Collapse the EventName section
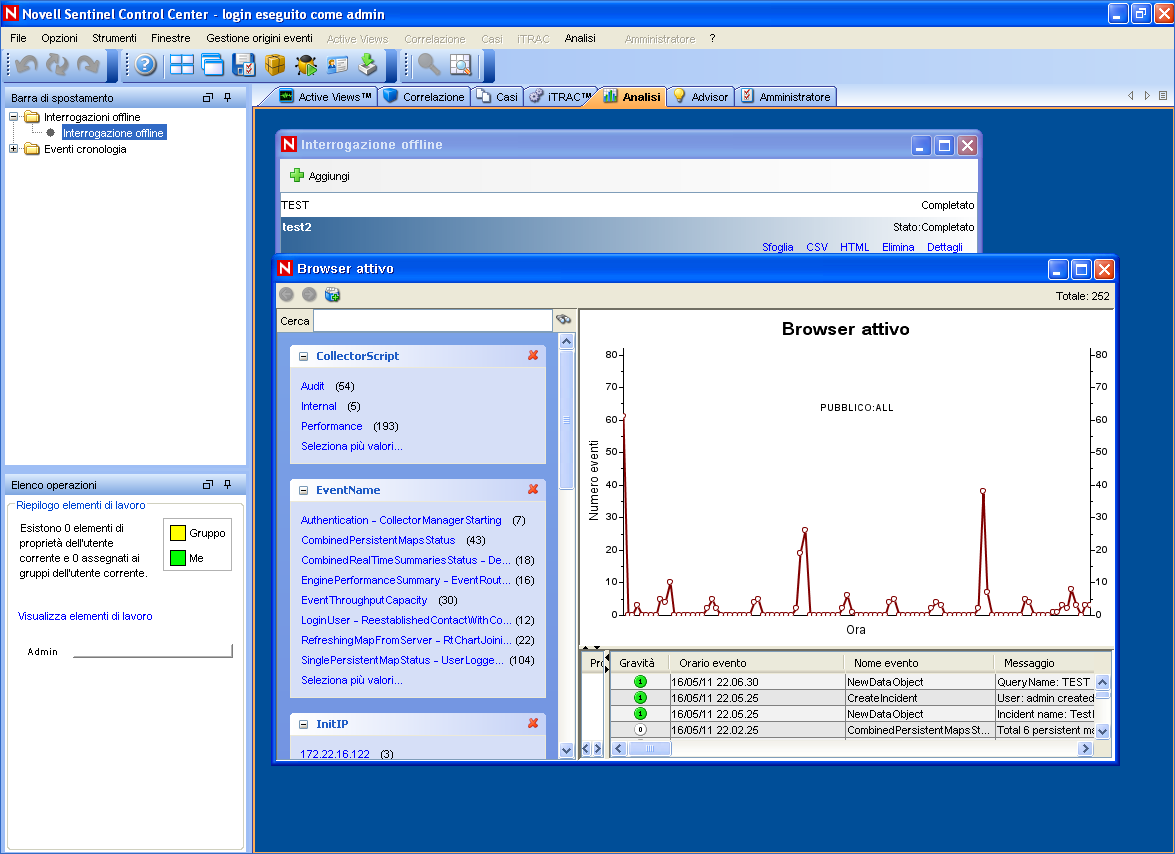Image resolution: width=1175 pixels, height=854 pixels. tap(303, 491)
